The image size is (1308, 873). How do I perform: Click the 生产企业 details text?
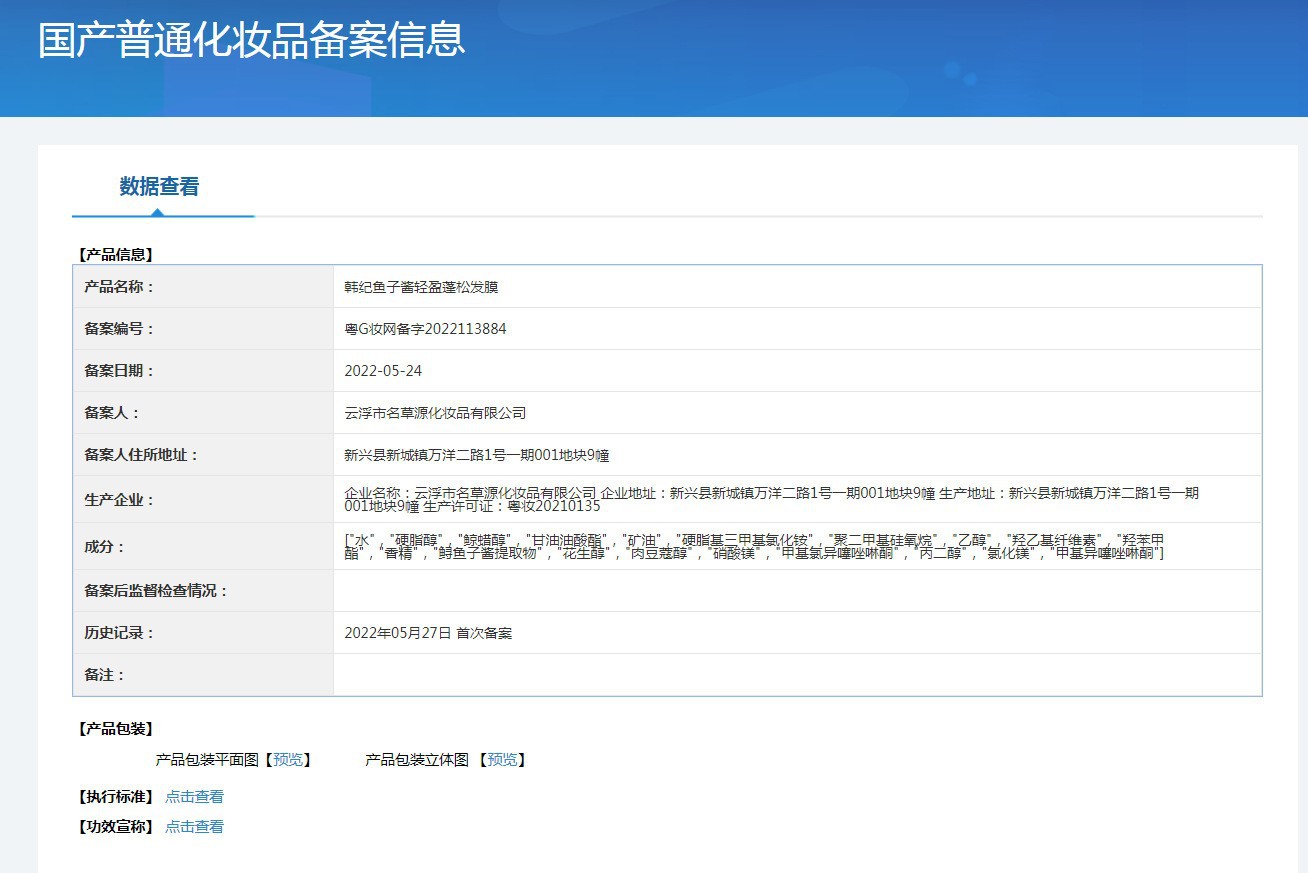click(772, 499)
